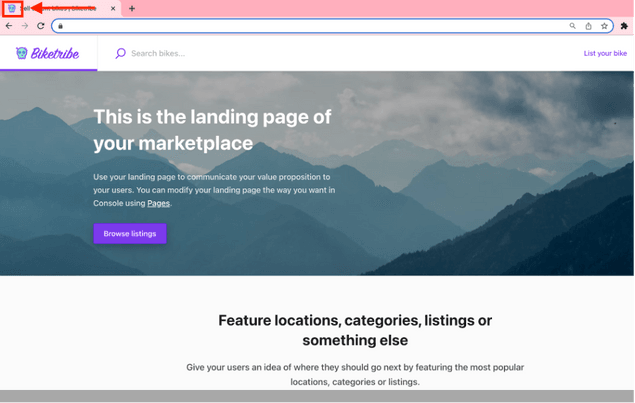This screenshot has height=403, width=635.
Task: Click the Search bikes input field
Action: coord(200,53)
